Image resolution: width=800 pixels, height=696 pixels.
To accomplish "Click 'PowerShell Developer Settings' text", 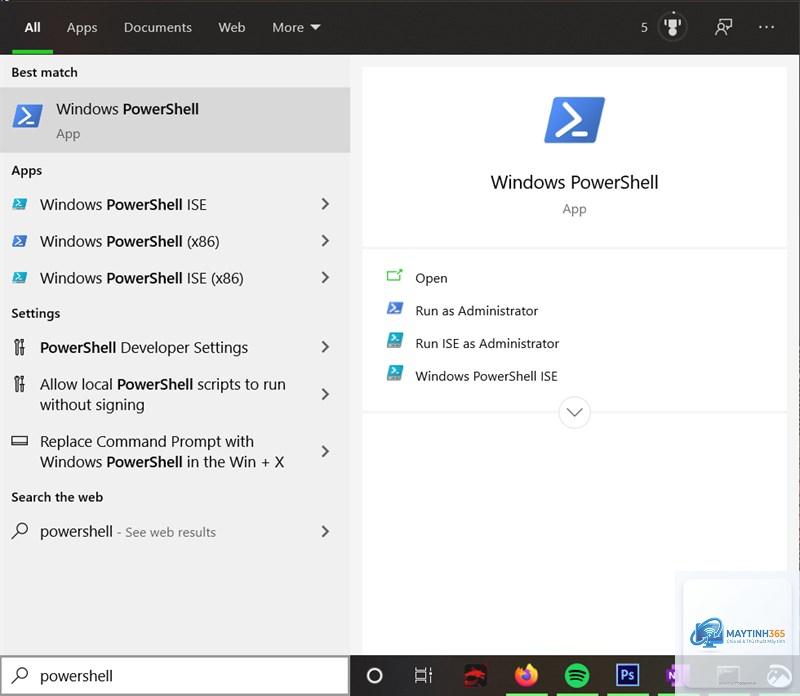I will (x=144, y=347).
